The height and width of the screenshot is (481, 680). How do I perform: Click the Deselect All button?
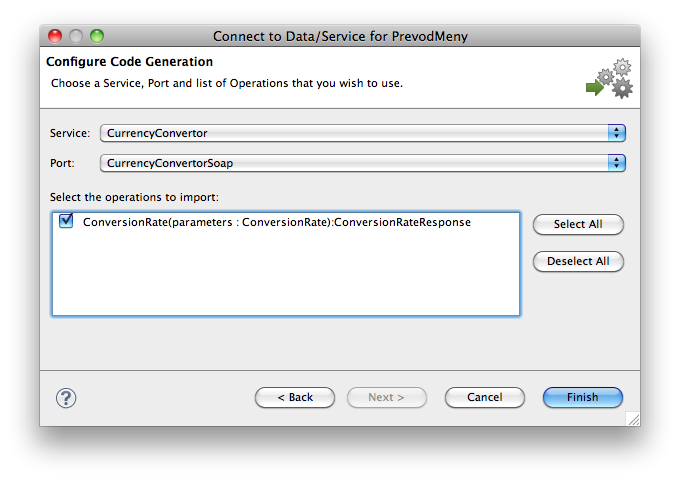[578, 261]
